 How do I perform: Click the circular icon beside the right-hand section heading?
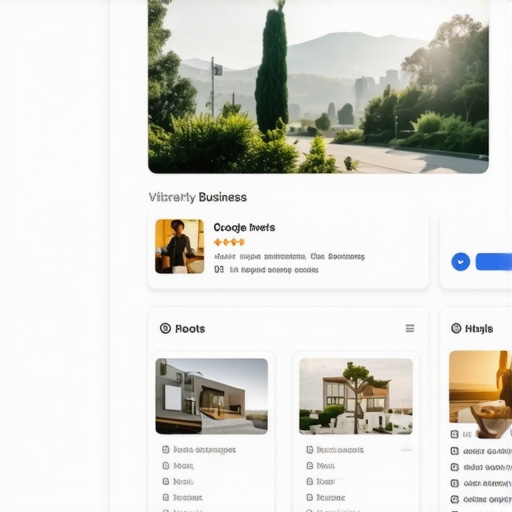click(456, 328)
